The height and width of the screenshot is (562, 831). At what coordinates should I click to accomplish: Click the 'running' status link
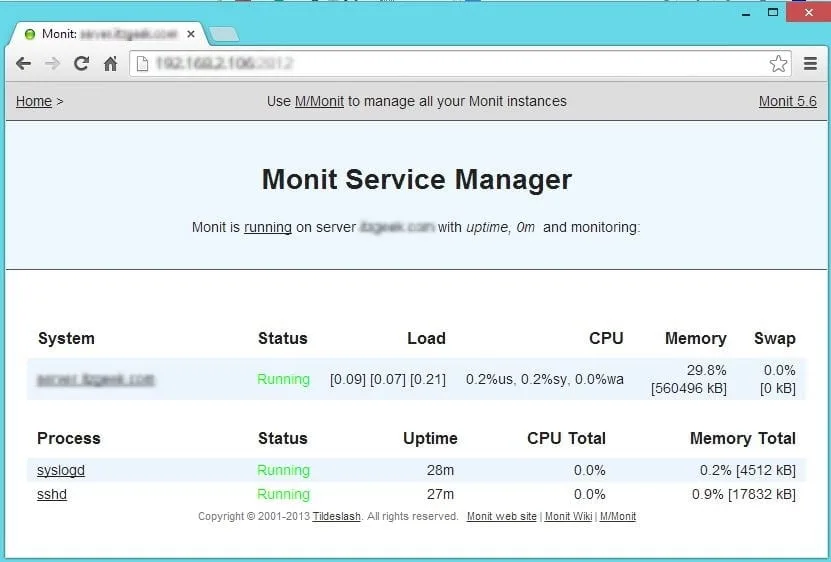tap(268, 227)
